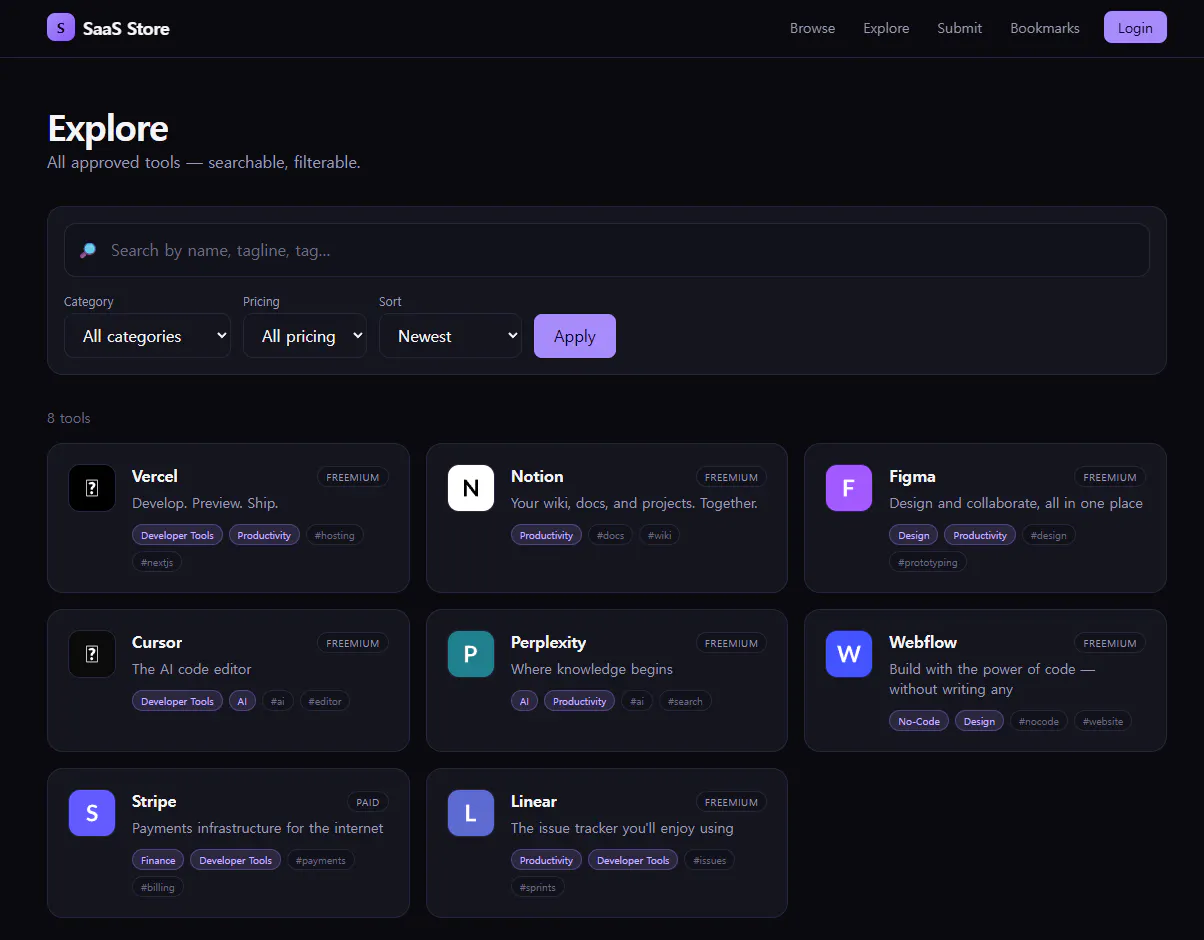Click the Login button

(x=1135, y=27)
